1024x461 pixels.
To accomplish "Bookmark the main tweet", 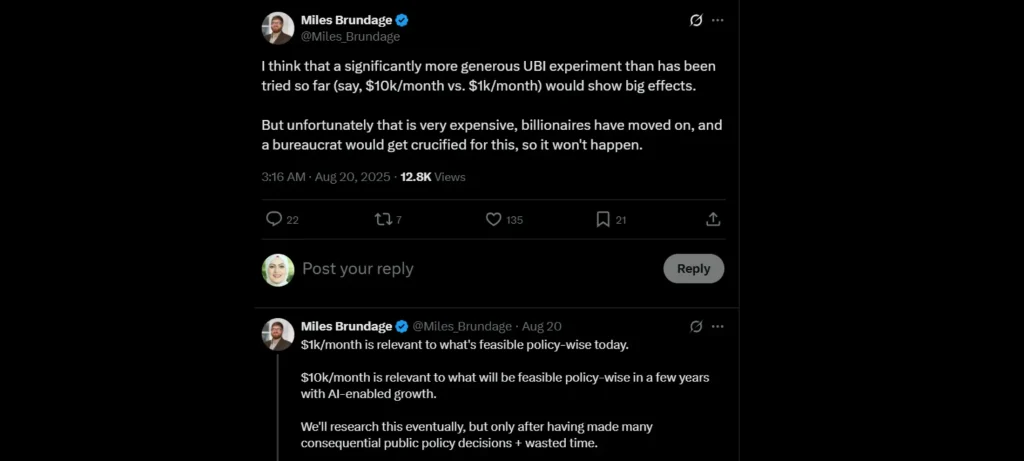I will (603, 219).
